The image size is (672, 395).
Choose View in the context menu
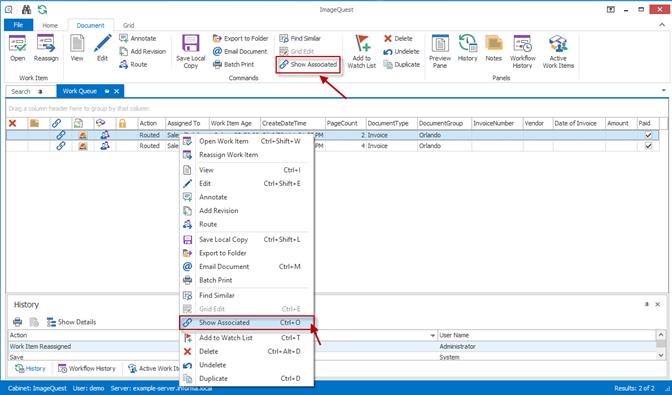pos(246,170)
